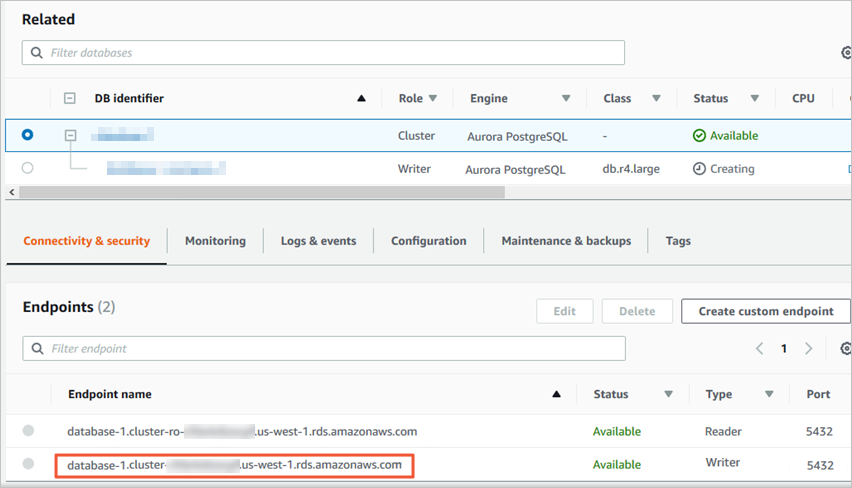Open the Role column sort dropdown
Screen dimensions: 852x488
433,98
